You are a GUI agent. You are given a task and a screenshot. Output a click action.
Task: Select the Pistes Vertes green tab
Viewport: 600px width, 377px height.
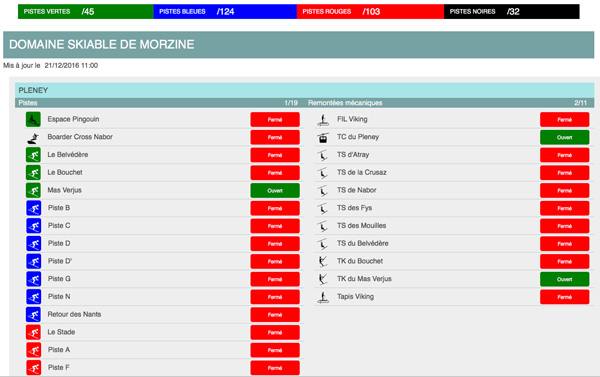point(86,11)
